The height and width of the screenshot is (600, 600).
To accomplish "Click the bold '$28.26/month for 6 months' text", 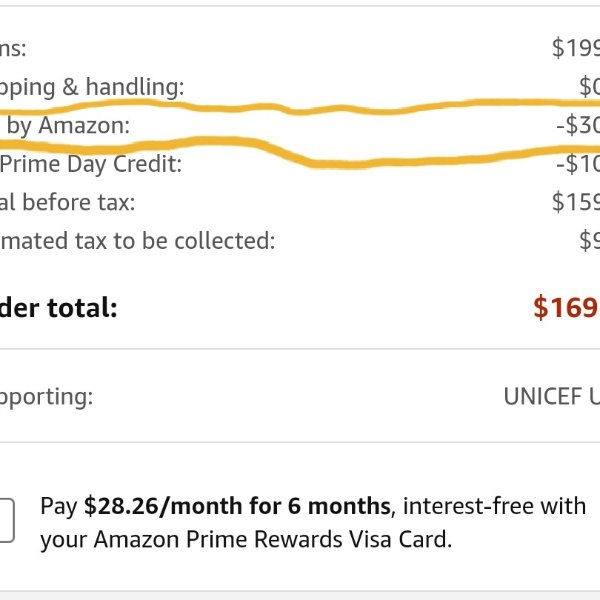I will point(237,506).
